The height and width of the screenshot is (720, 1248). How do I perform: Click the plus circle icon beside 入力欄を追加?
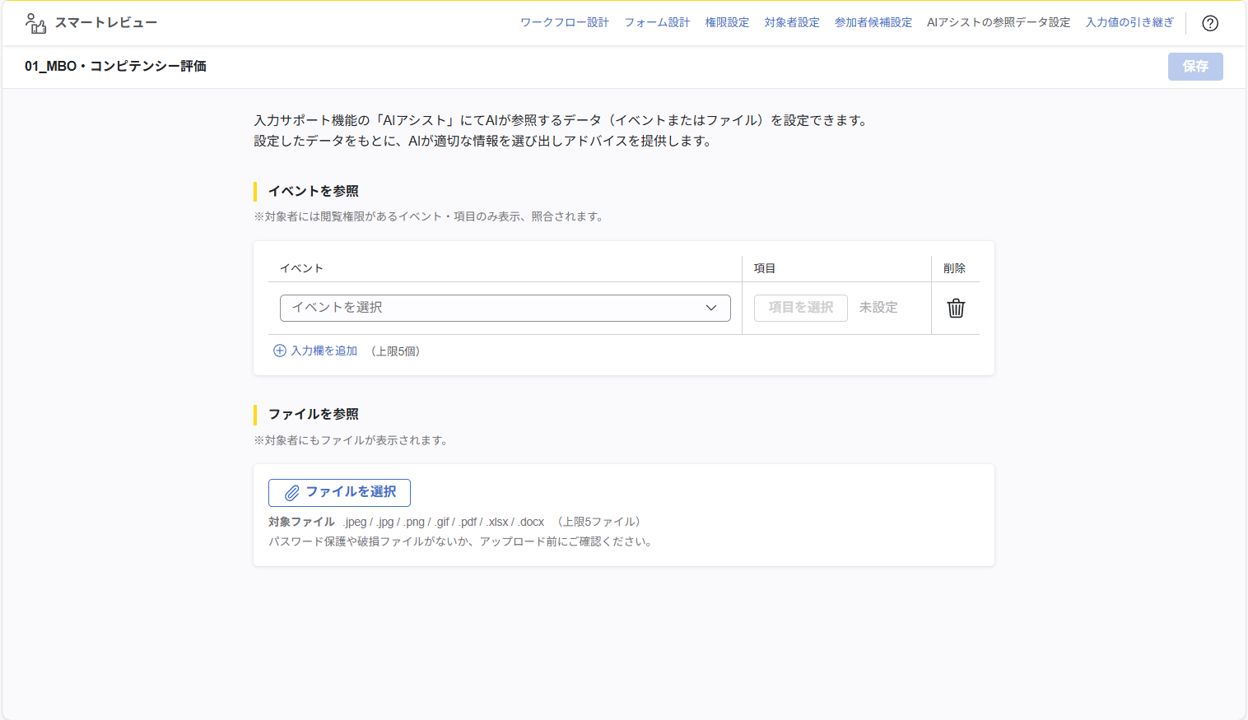pyautogui.click(x=280, y=351)
